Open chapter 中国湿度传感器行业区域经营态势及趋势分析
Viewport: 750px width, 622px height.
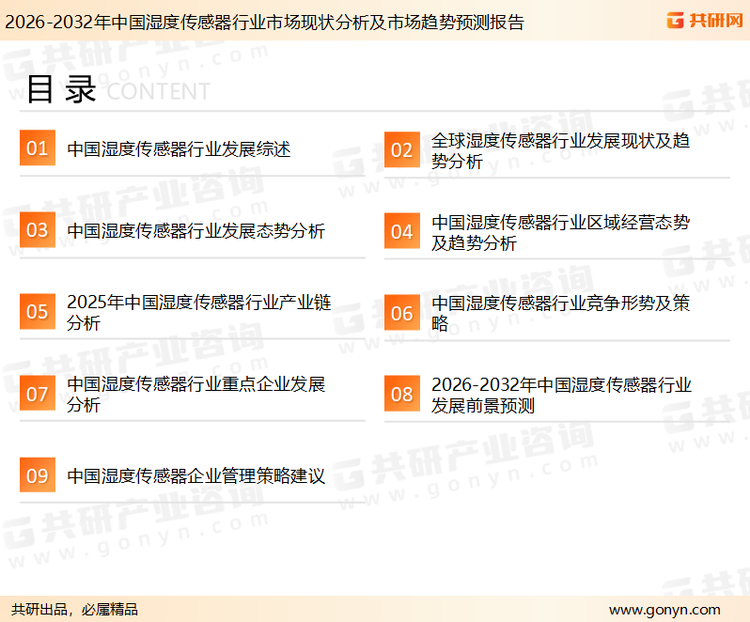pyautogui.click(x=560, y=233)
